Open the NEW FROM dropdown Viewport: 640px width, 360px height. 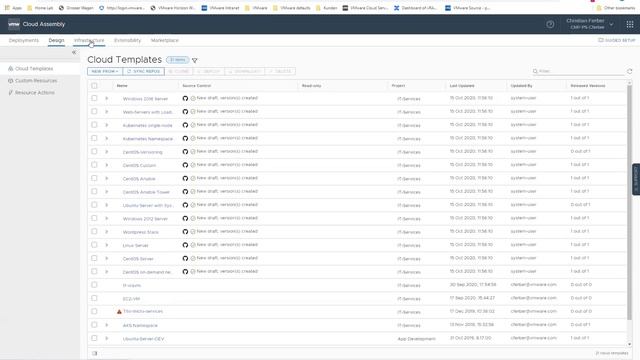pos(105,71)
